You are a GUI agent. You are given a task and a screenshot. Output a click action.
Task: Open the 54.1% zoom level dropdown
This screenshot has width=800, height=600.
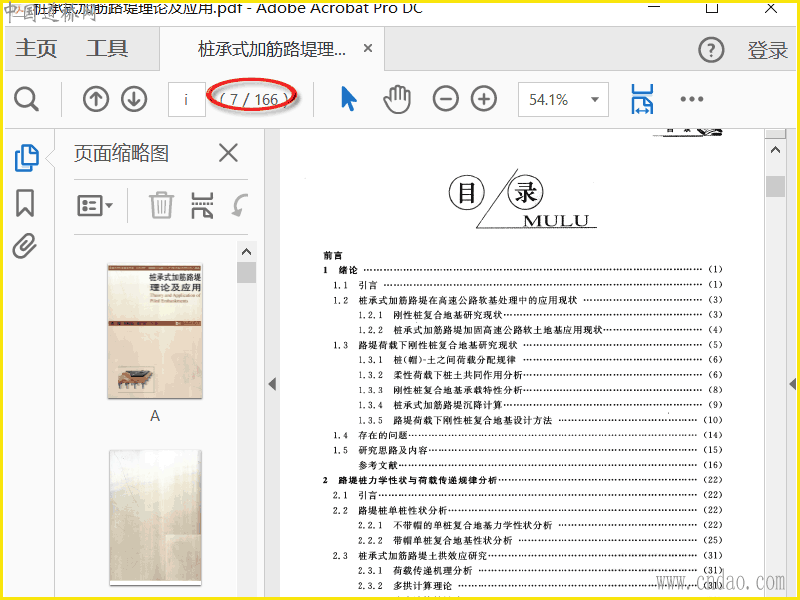(563, 99)
